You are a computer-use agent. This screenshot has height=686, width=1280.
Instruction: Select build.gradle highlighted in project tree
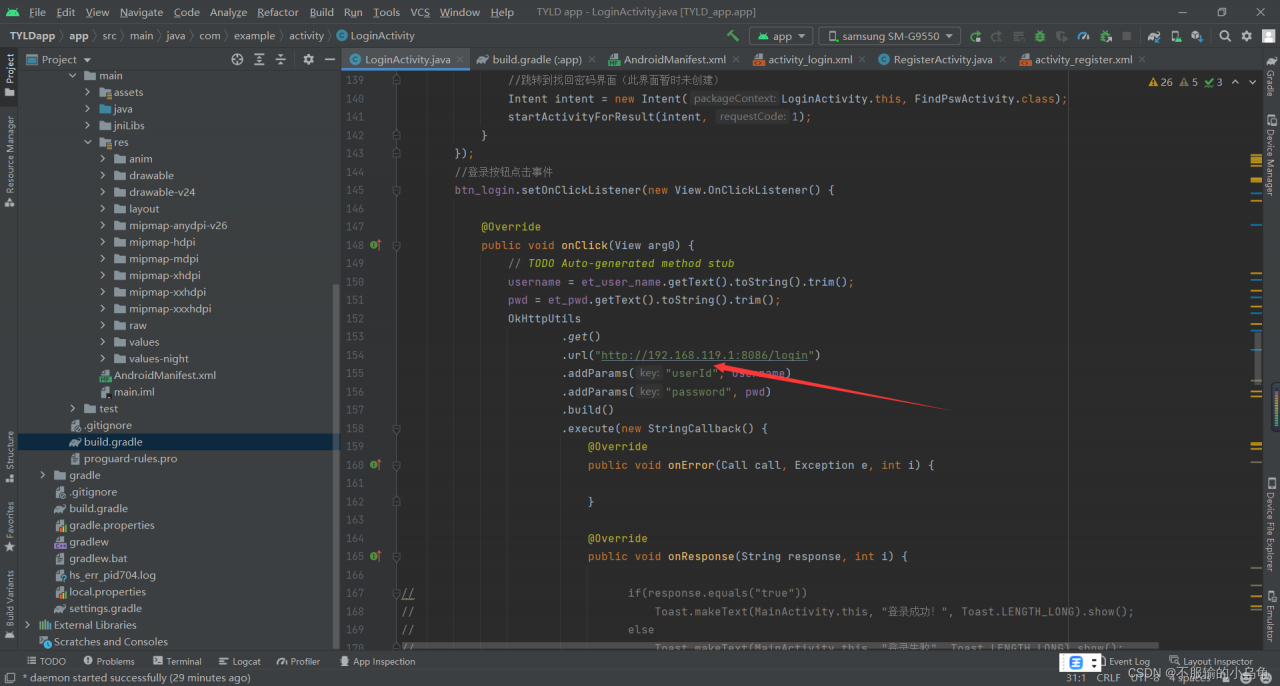113,442
